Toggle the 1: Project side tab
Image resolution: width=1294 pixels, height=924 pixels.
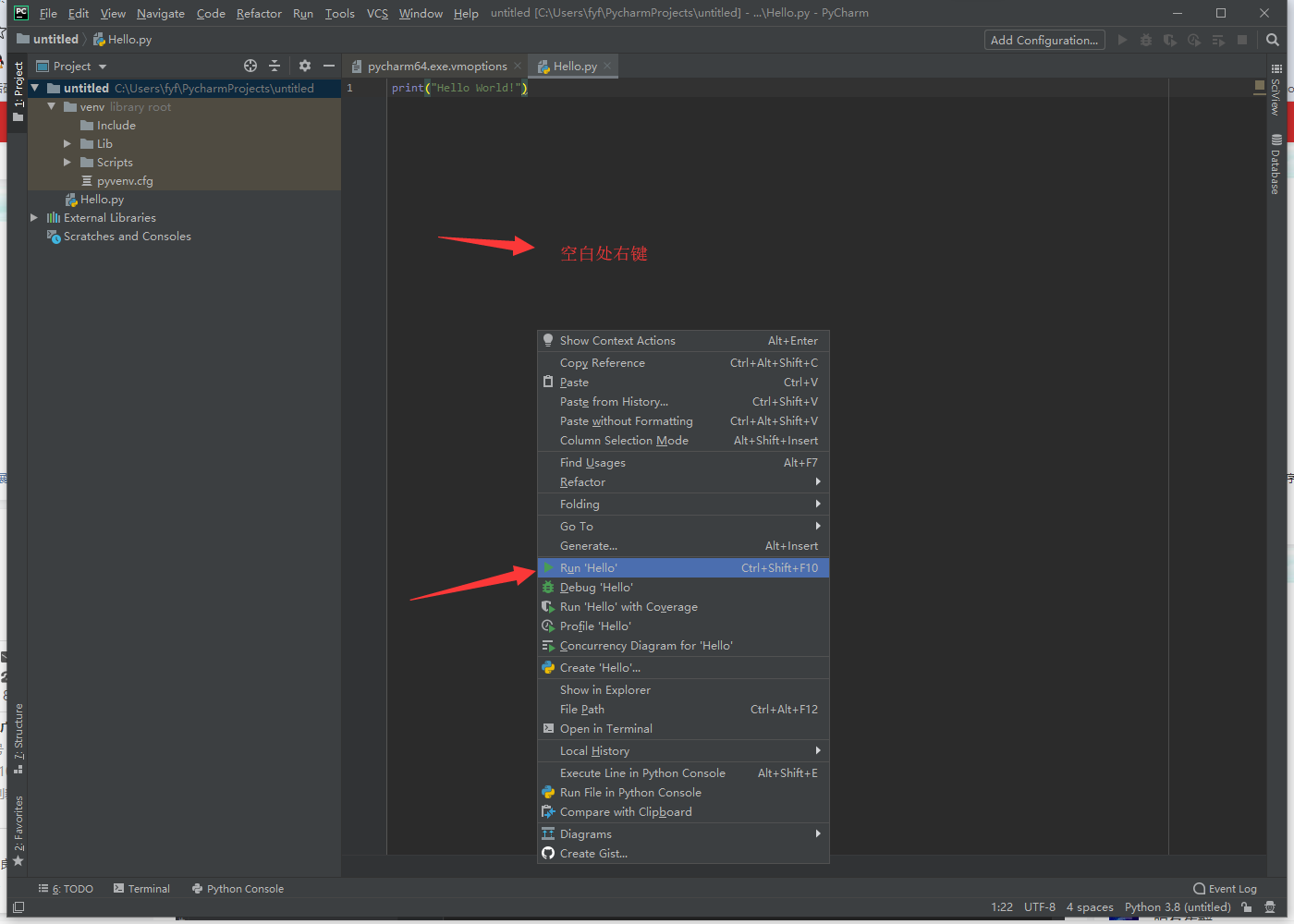(x=18, y=91)
